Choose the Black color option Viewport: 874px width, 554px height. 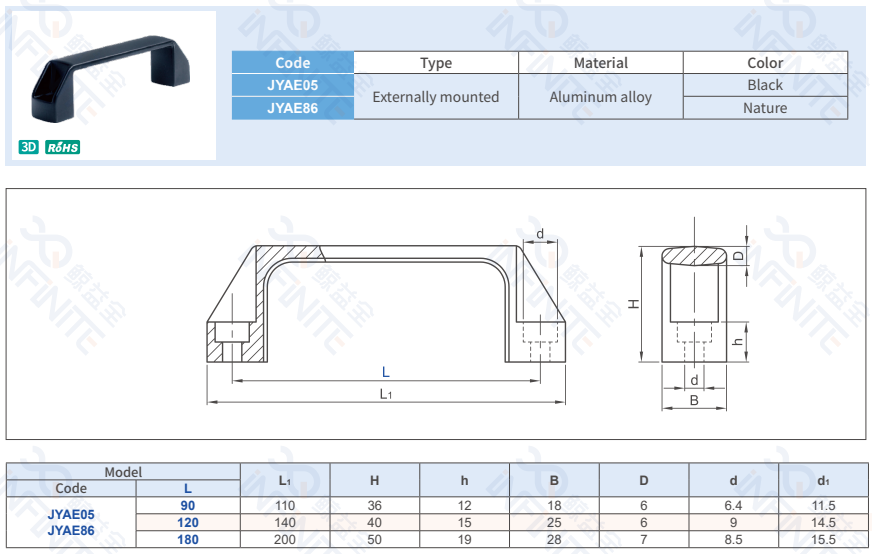pyautogui.click(x=765, y=85)
